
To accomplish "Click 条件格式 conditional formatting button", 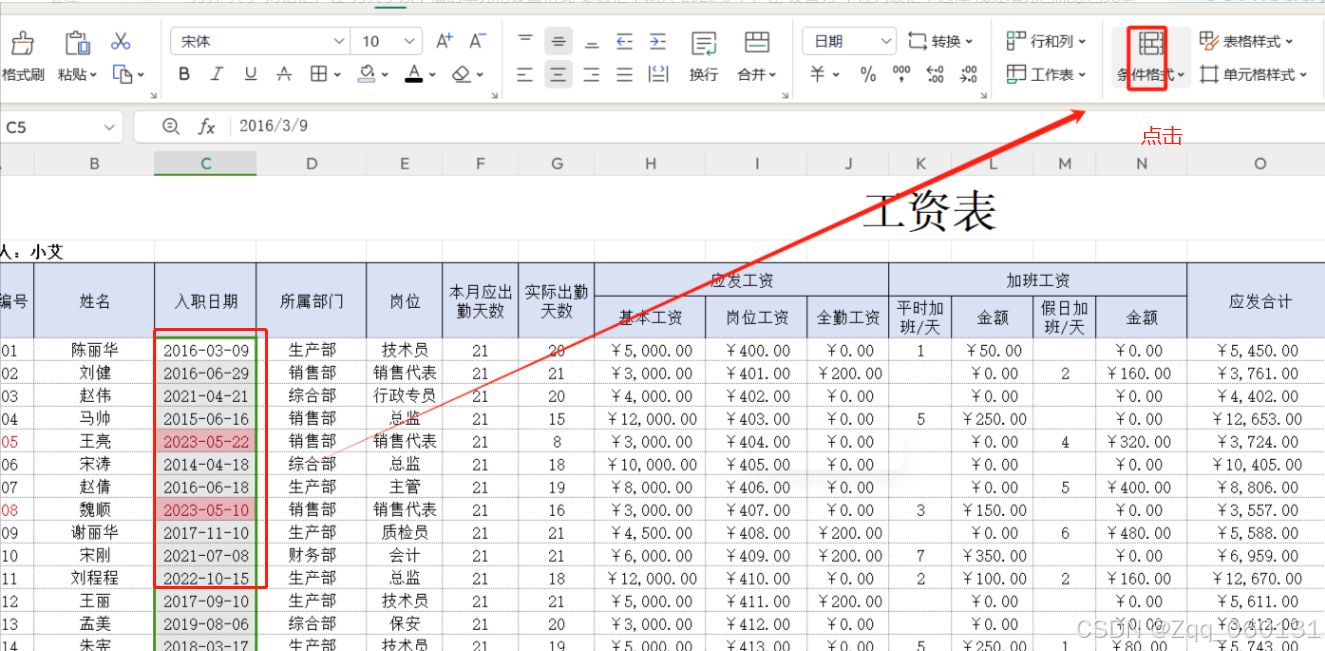I will 1150,57.
